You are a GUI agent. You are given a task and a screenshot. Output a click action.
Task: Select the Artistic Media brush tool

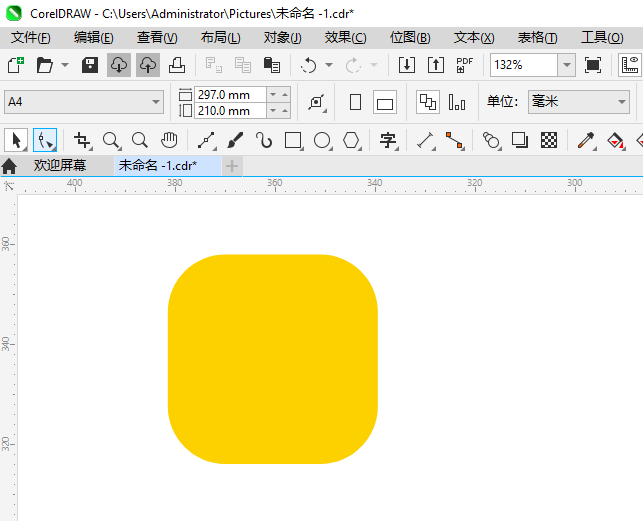click(x=235, y=140)
